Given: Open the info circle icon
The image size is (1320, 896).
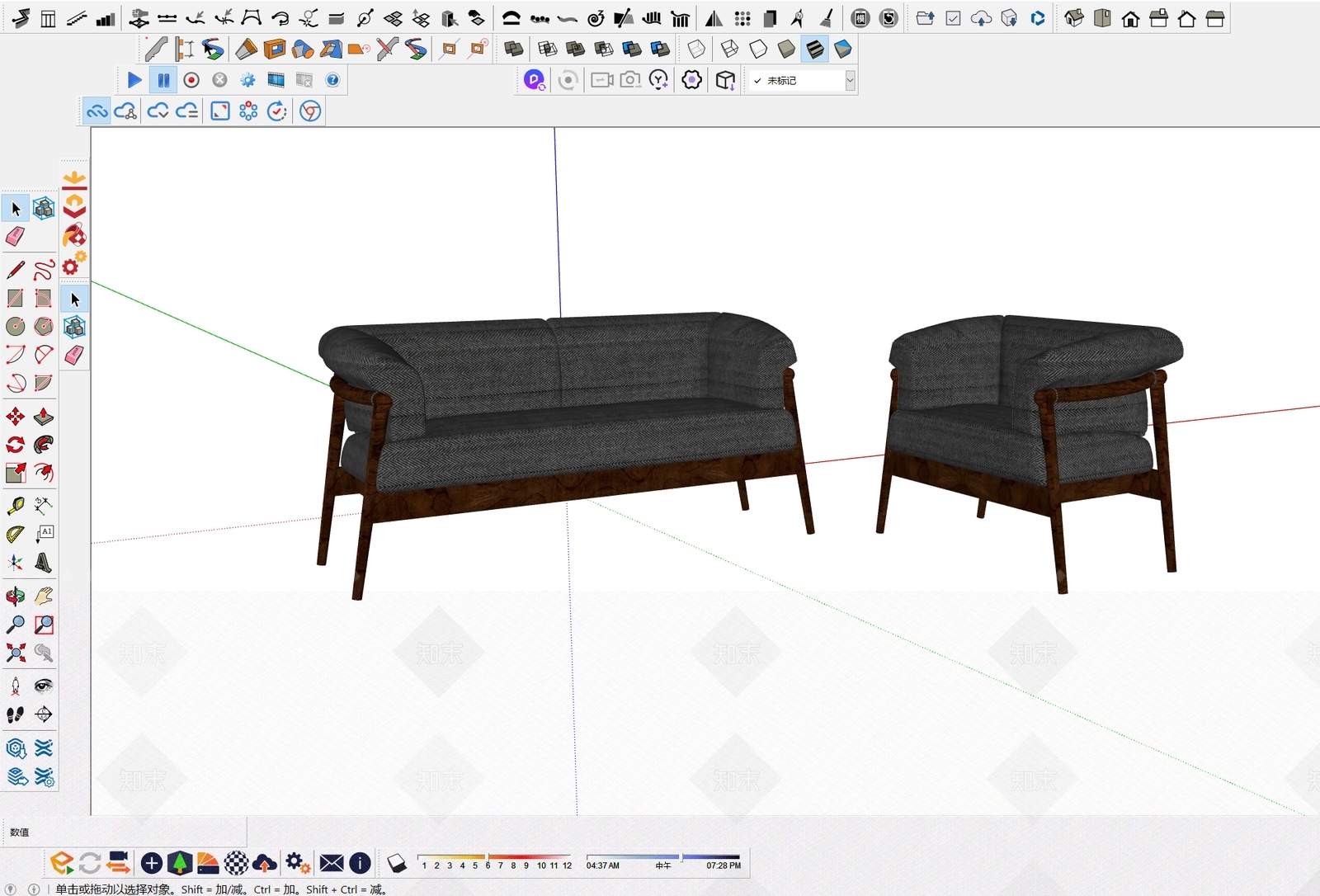Looking at the screenshot, I should (360, 863).
